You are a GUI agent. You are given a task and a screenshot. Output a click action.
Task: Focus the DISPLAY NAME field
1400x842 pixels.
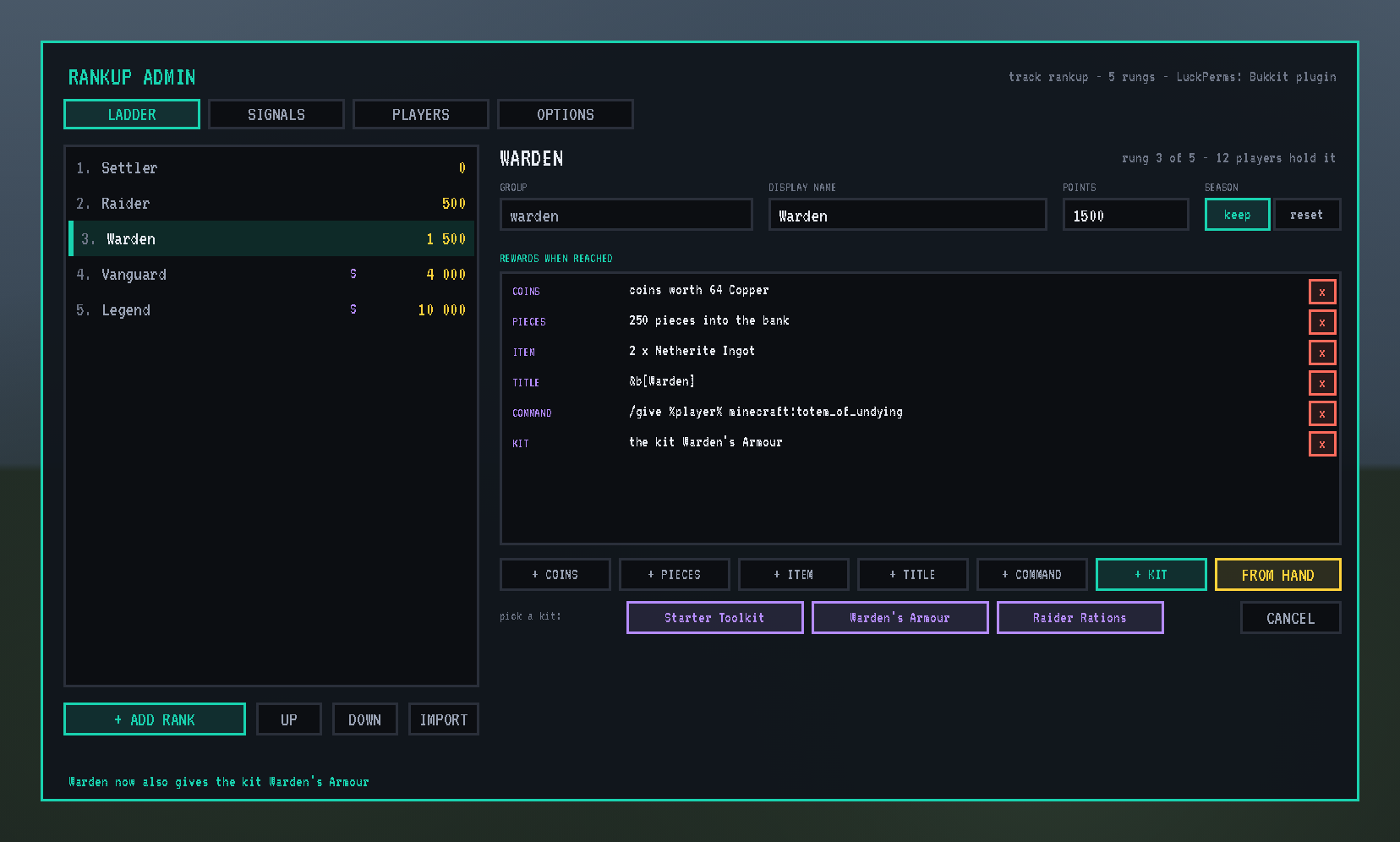[x=908, y=215]
